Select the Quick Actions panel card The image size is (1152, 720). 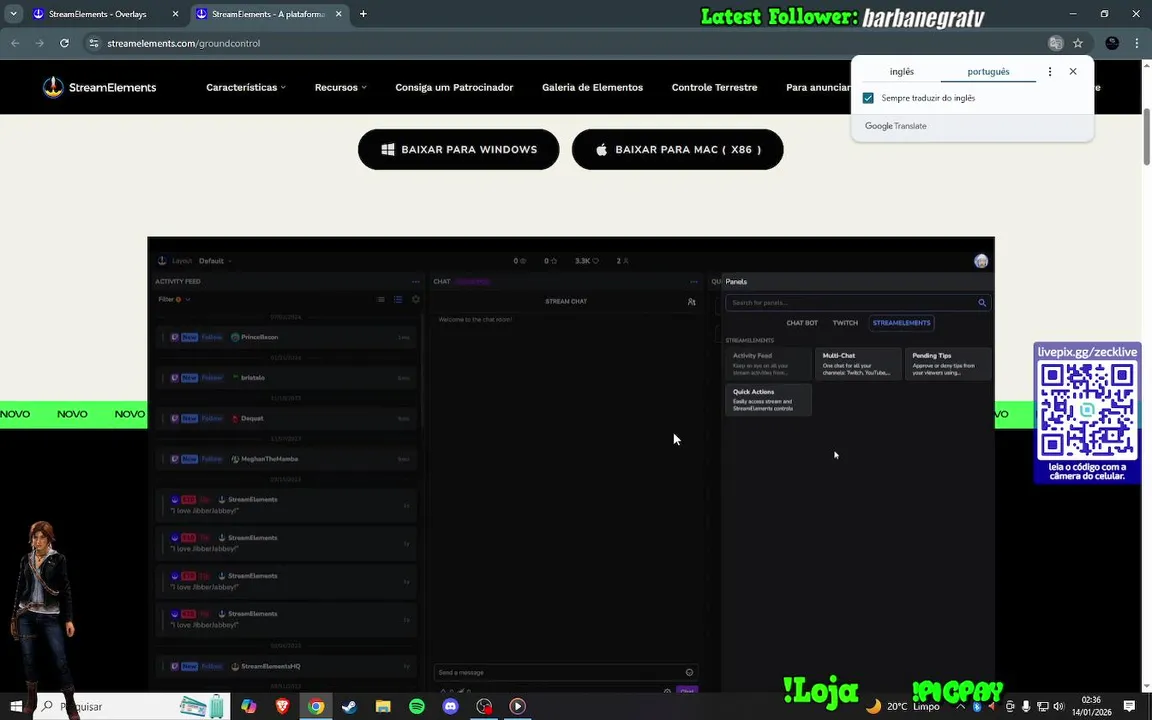click(x=768, y=400)
